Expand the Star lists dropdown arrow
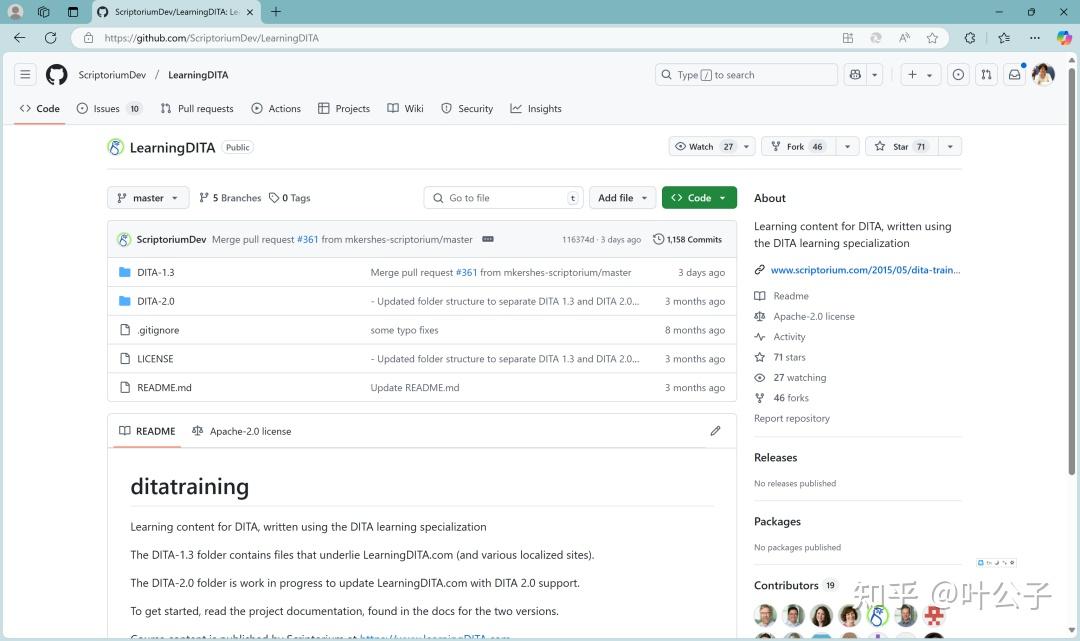 tap(950, 147)
